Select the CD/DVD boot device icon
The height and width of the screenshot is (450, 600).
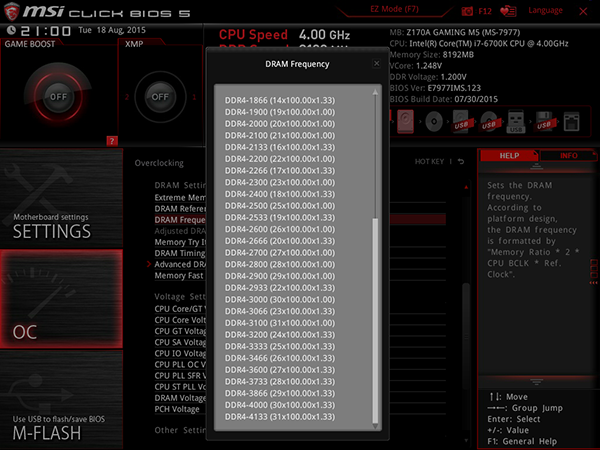(434, 122)
